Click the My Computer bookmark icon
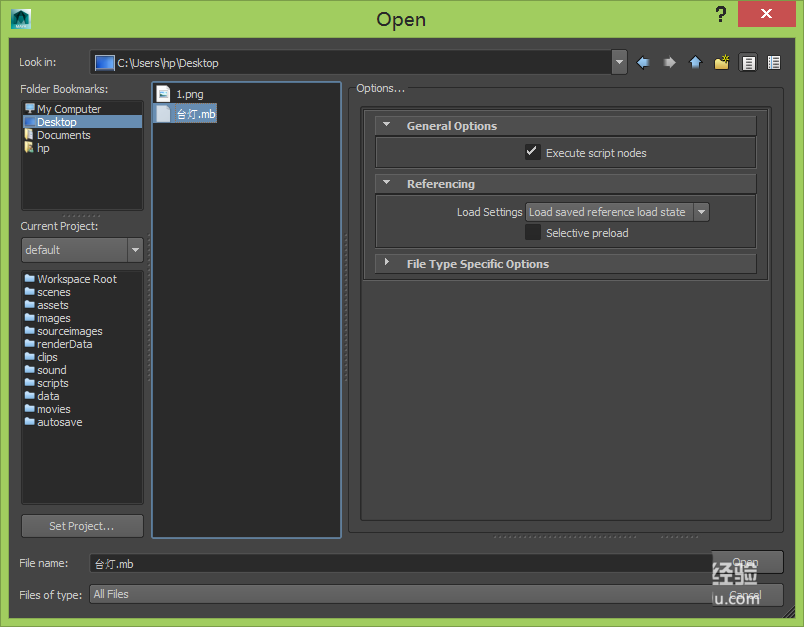 point(30,108)
